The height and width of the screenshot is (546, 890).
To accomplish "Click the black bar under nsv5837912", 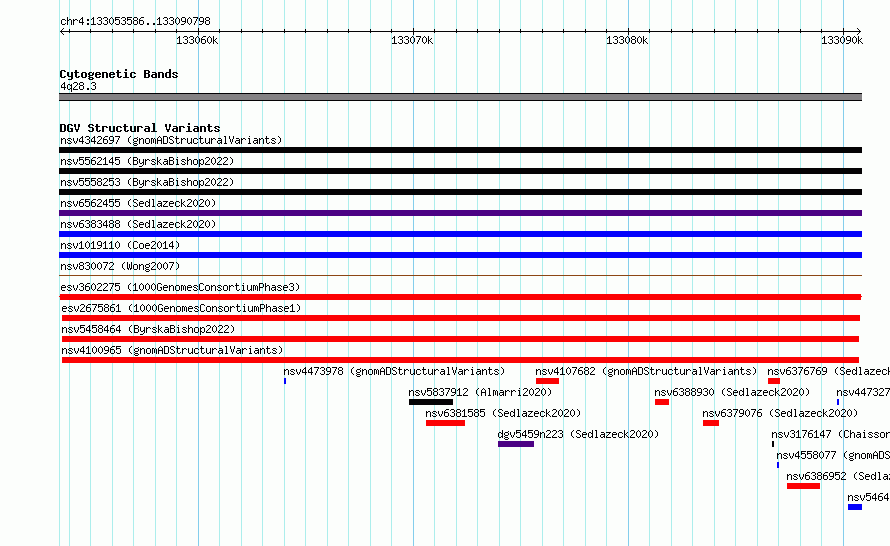I will pos(431,402).
